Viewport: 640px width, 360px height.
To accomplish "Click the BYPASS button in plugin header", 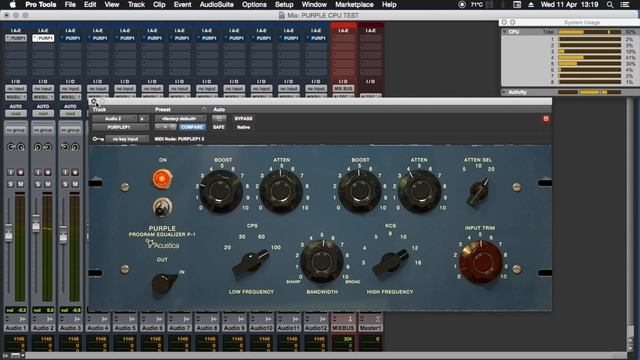I will (243, 118).
